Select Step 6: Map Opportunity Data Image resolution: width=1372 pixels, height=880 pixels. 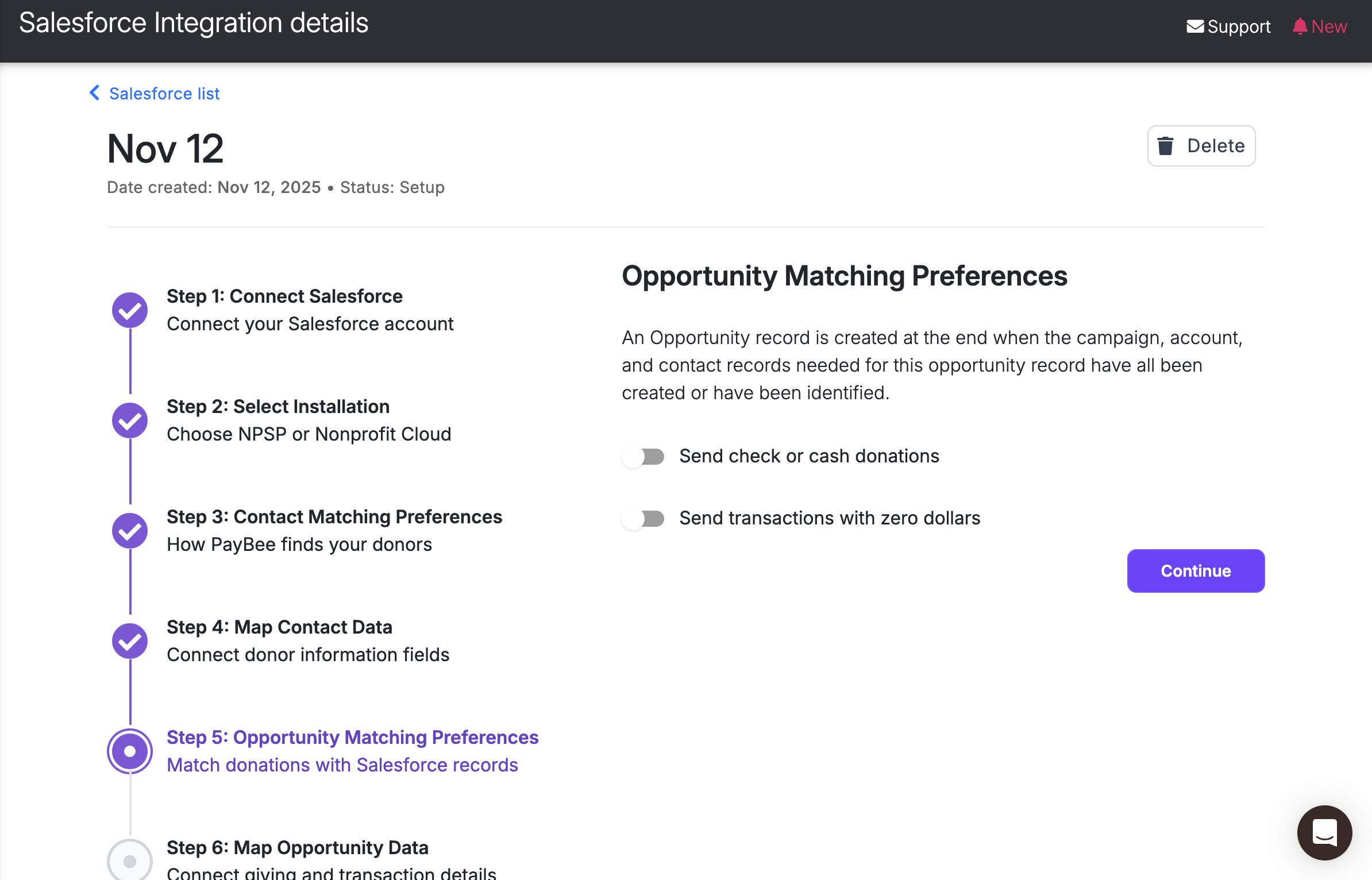coord(297,848)
